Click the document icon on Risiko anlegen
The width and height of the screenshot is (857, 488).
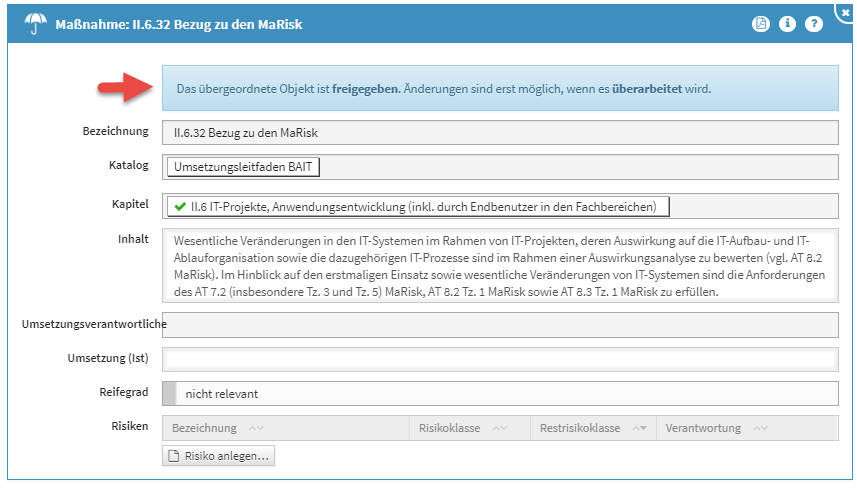pos(173,456)
